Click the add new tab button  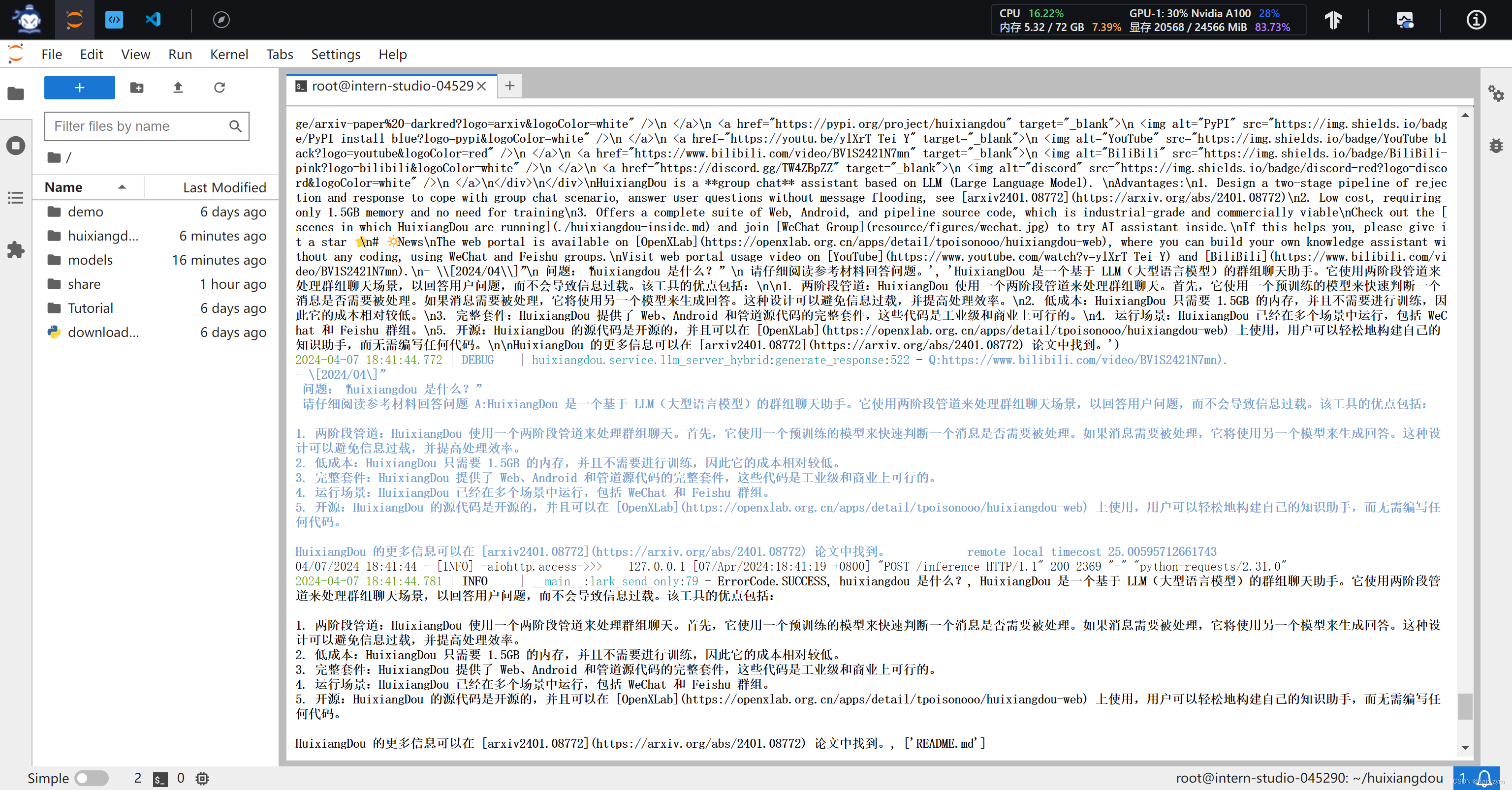[x=510, y=86]
